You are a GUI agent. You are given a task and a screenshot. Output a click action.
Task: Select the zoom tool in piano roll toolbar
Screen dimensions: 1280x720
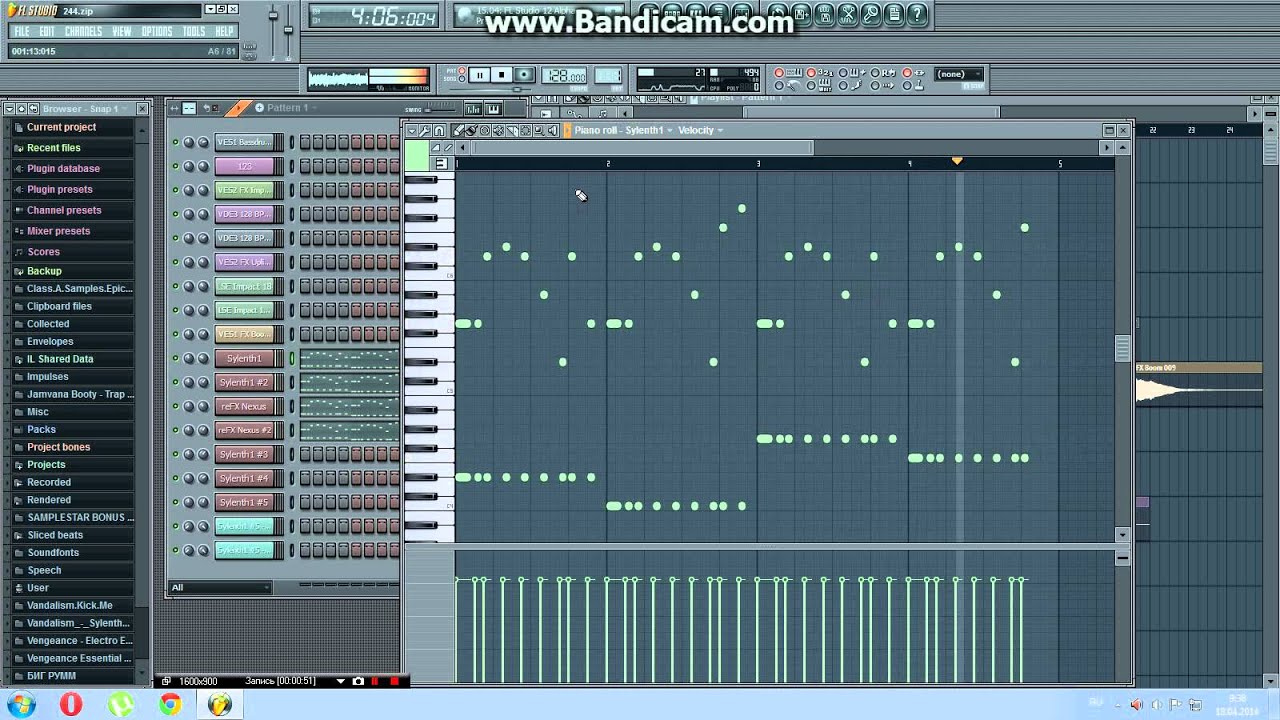(539, 130)
